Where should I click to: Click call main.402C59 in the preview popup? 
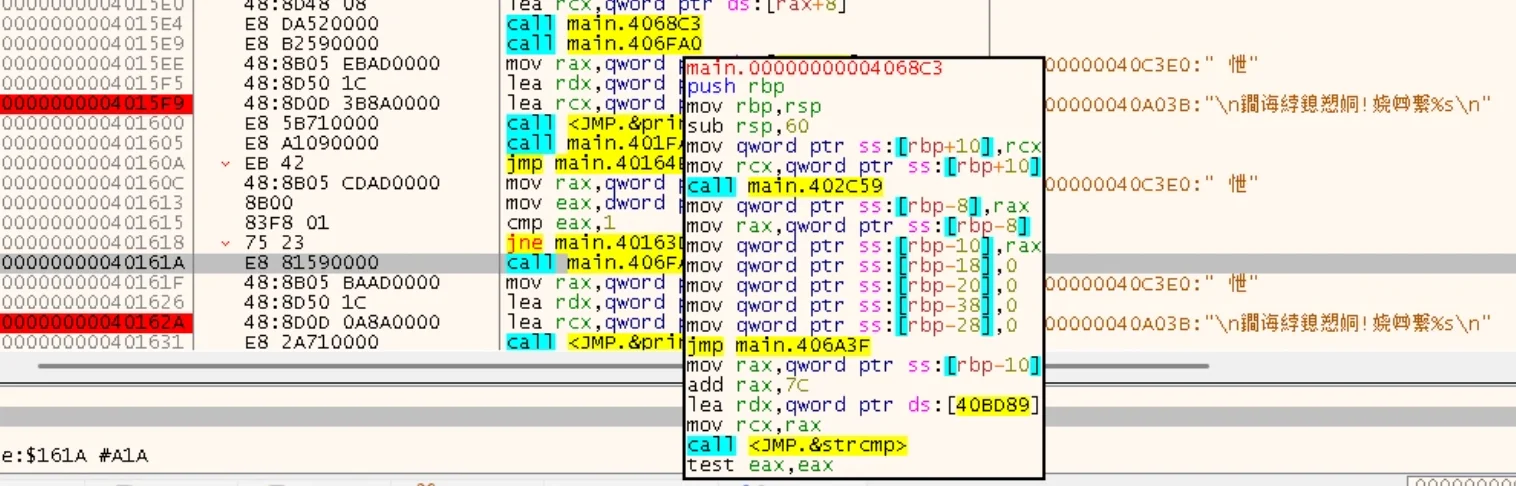click(x=785, y=187)
